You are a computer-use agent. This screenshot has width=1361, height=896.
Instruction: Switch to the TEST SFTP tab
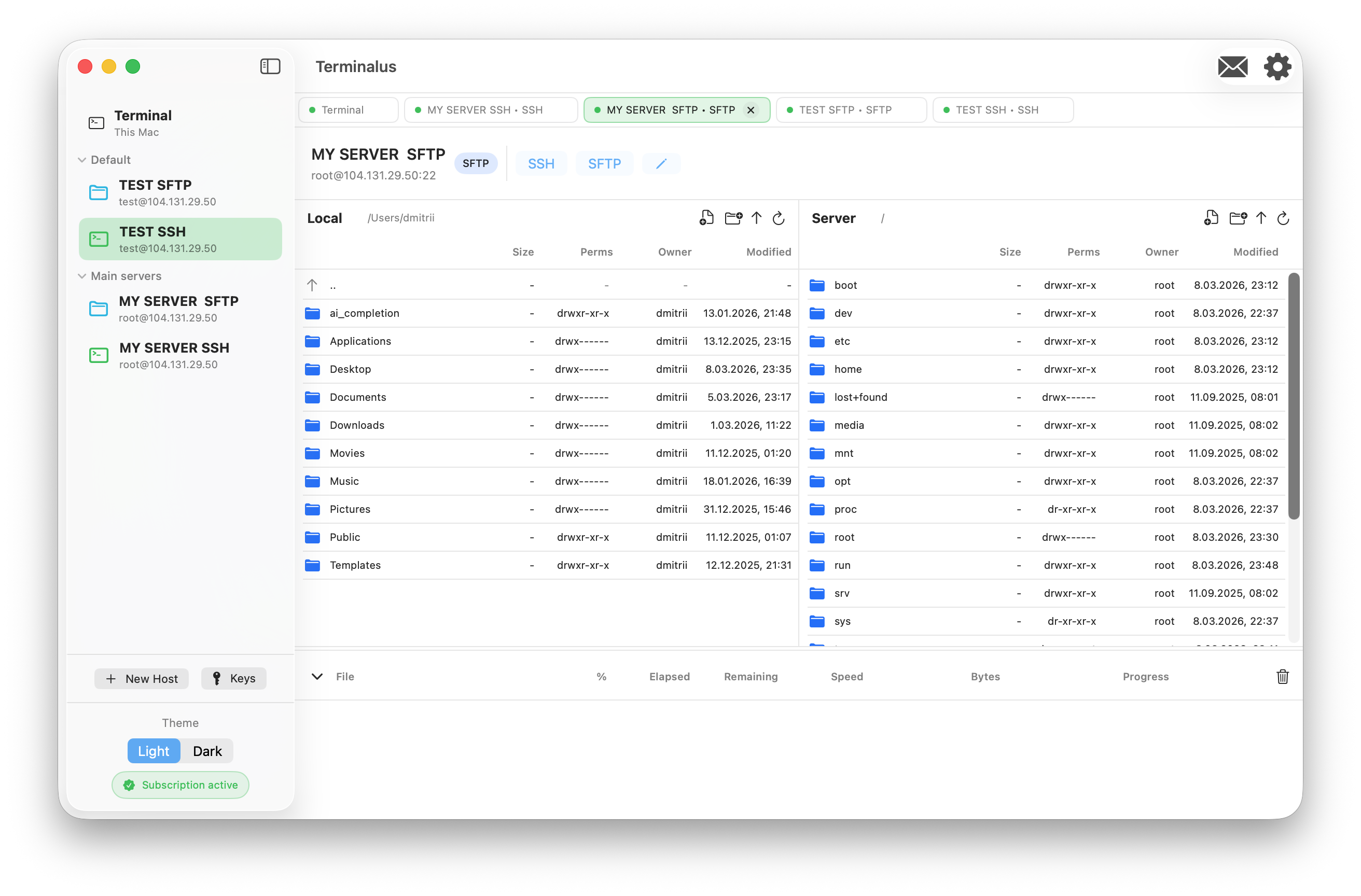pos(850,109)
